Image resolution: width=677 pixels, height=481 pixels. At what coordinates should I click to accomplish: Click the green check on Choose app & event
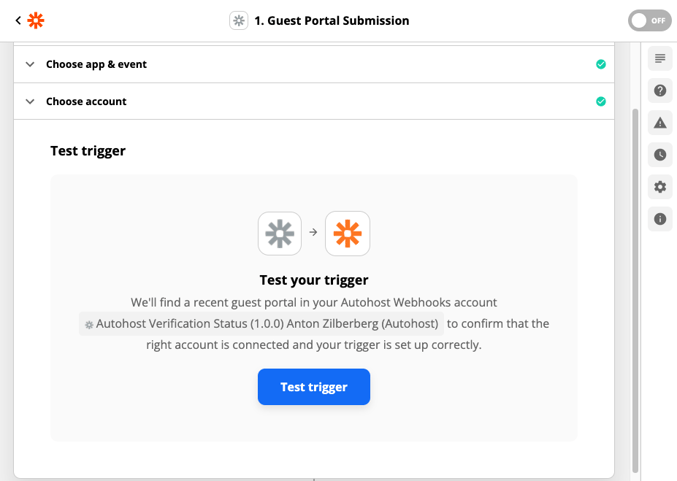[601, 64]
